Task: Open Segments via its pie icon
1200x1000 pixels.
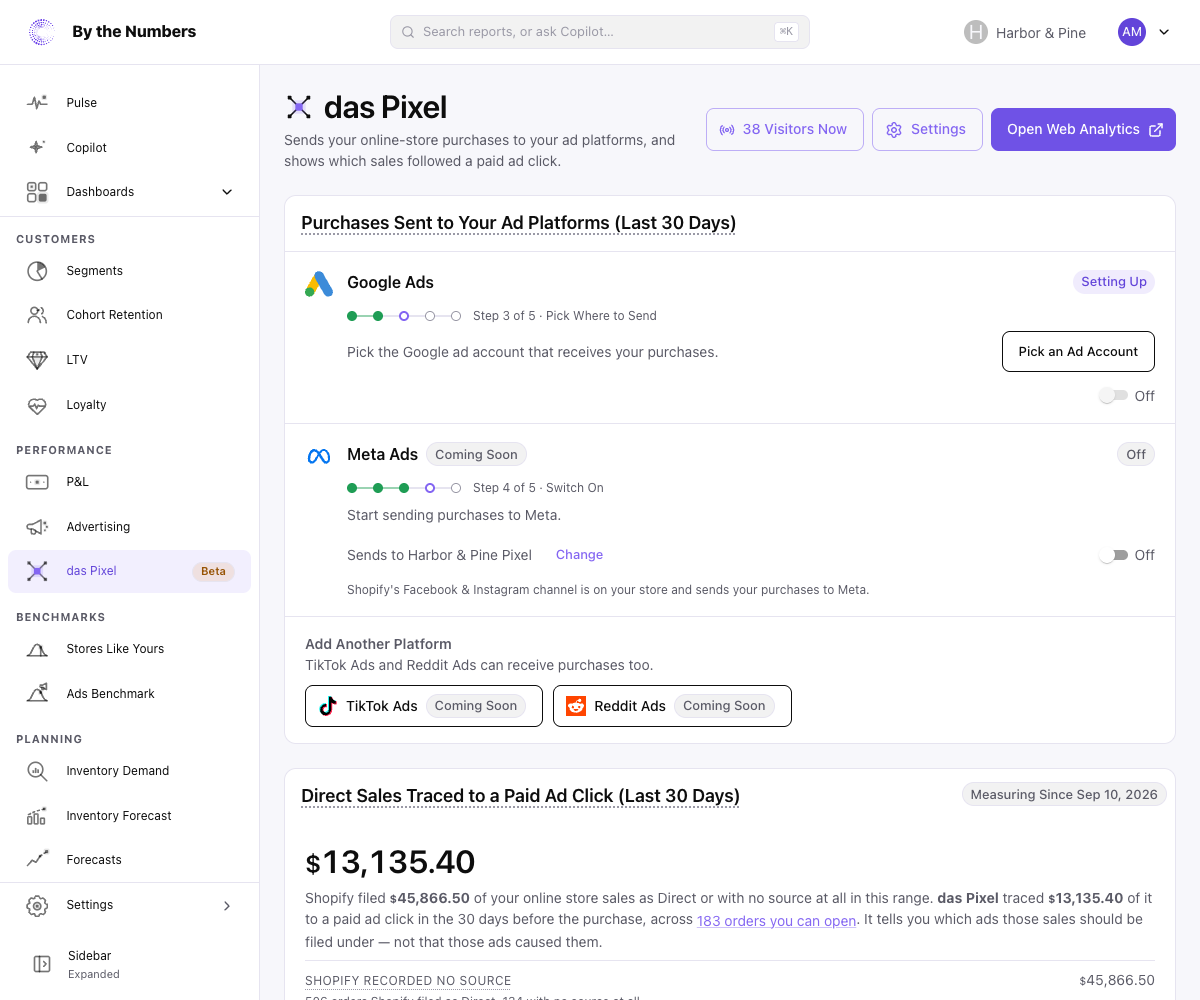Action: [37, 271]
